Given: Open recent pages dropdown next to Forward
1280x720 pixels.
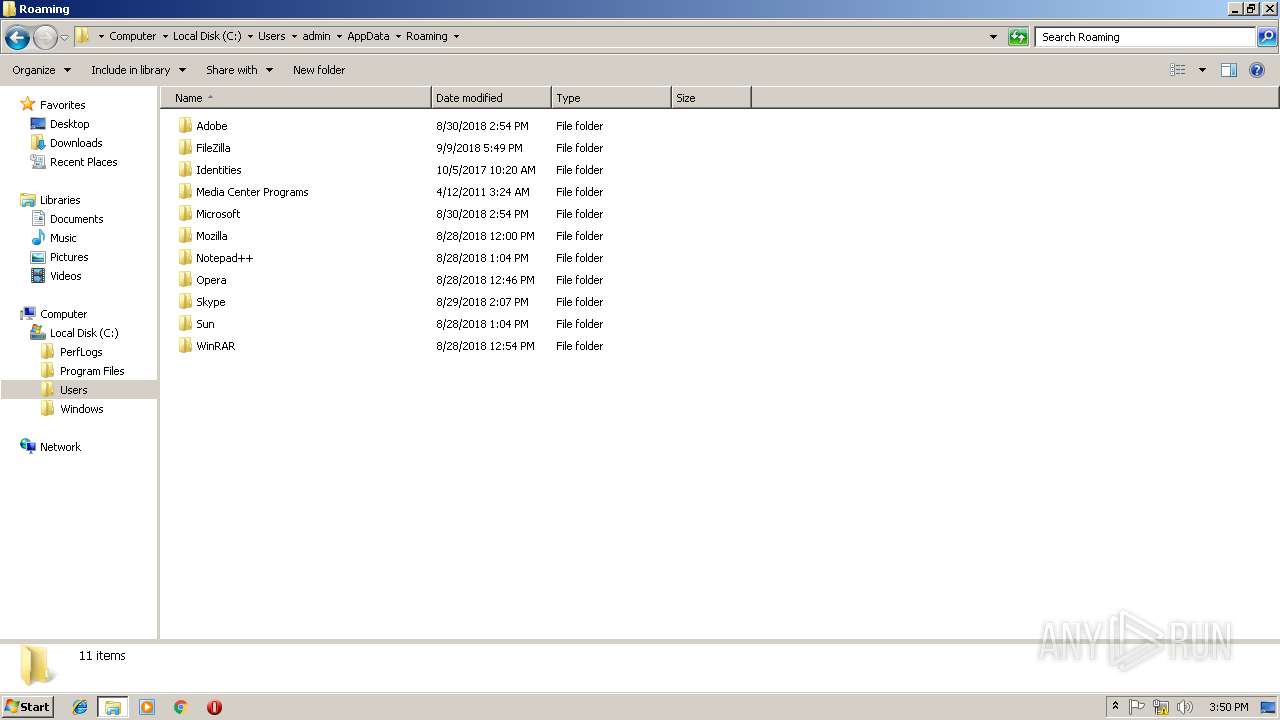Looking at the screenshot, I should [x=65, y=38].
